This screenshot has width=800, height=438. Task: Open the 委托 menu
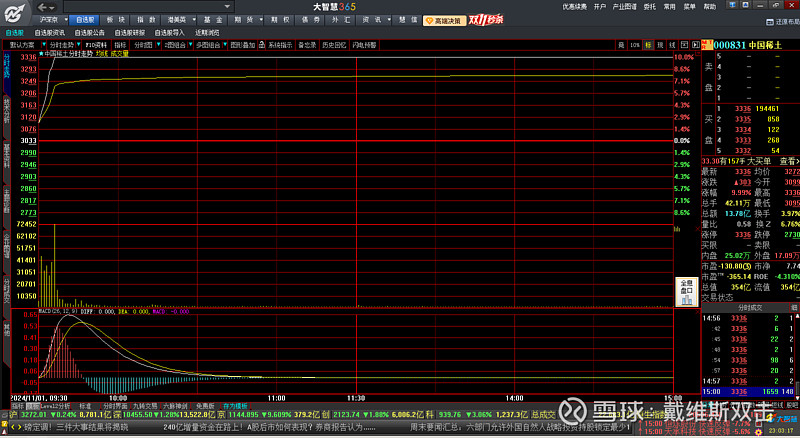(649, 7)
